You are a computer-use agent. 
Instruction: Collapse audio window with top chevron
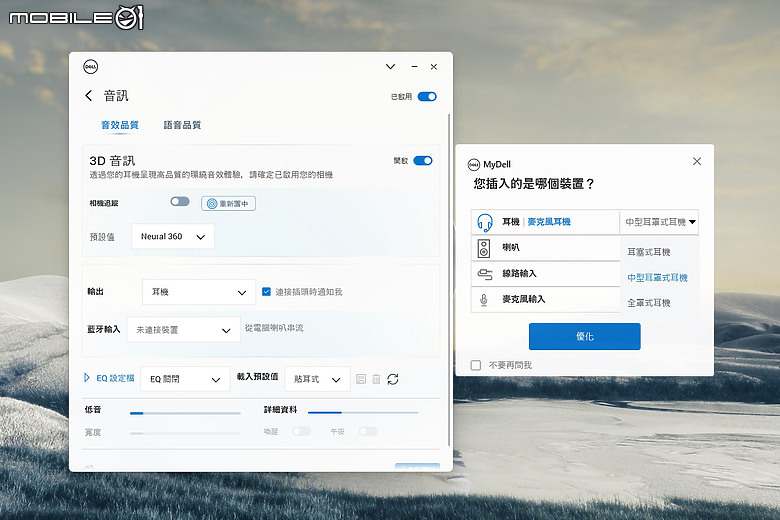(390, 66)
